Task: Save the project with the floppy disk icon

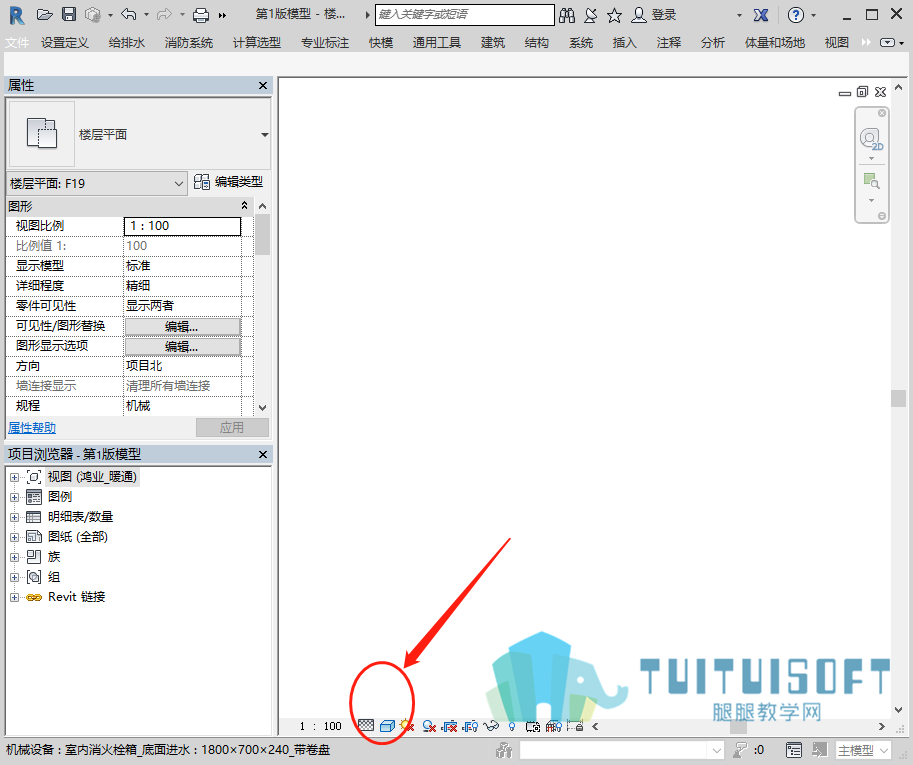Action: [69, 15]
